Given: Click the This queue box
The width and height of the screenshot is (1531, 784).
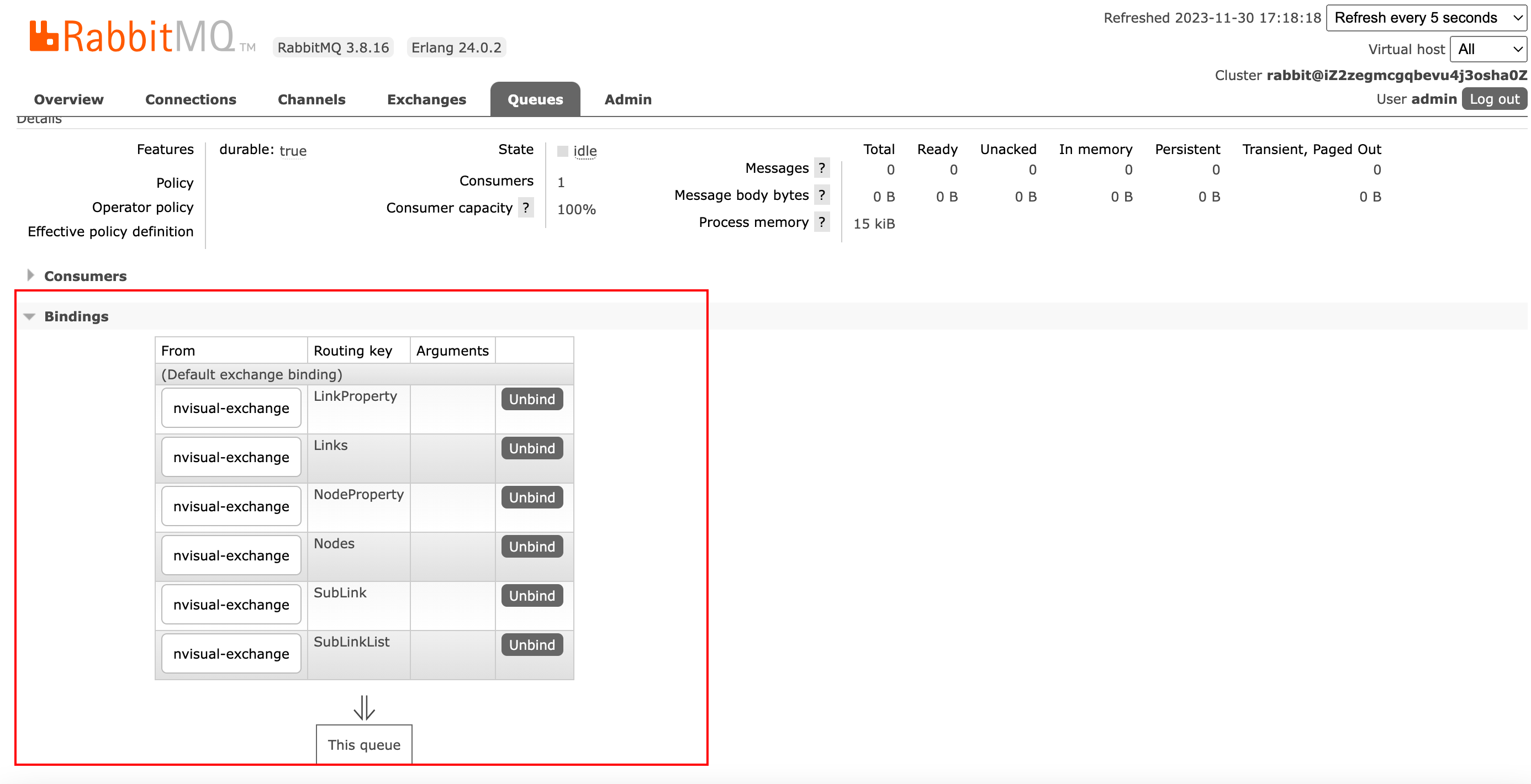Looking at the screenshot, I should point(364,745).
